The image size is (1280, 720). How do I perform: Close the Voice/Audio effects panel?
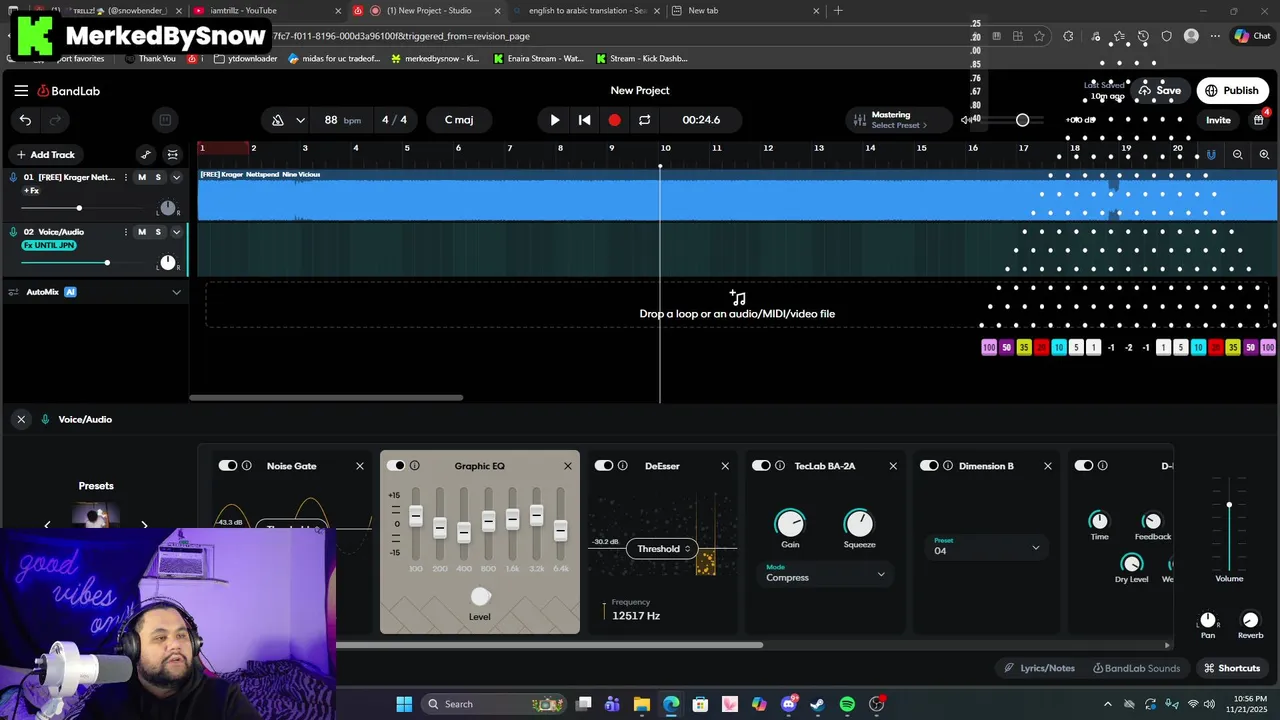pos(21,419)
